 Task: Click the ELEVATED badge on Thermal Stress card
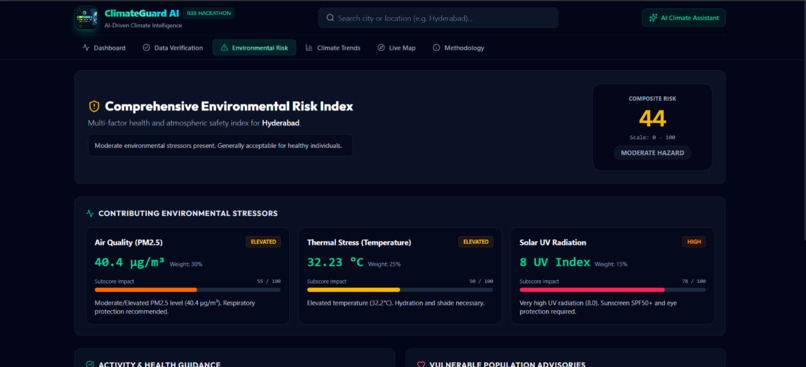475,242
